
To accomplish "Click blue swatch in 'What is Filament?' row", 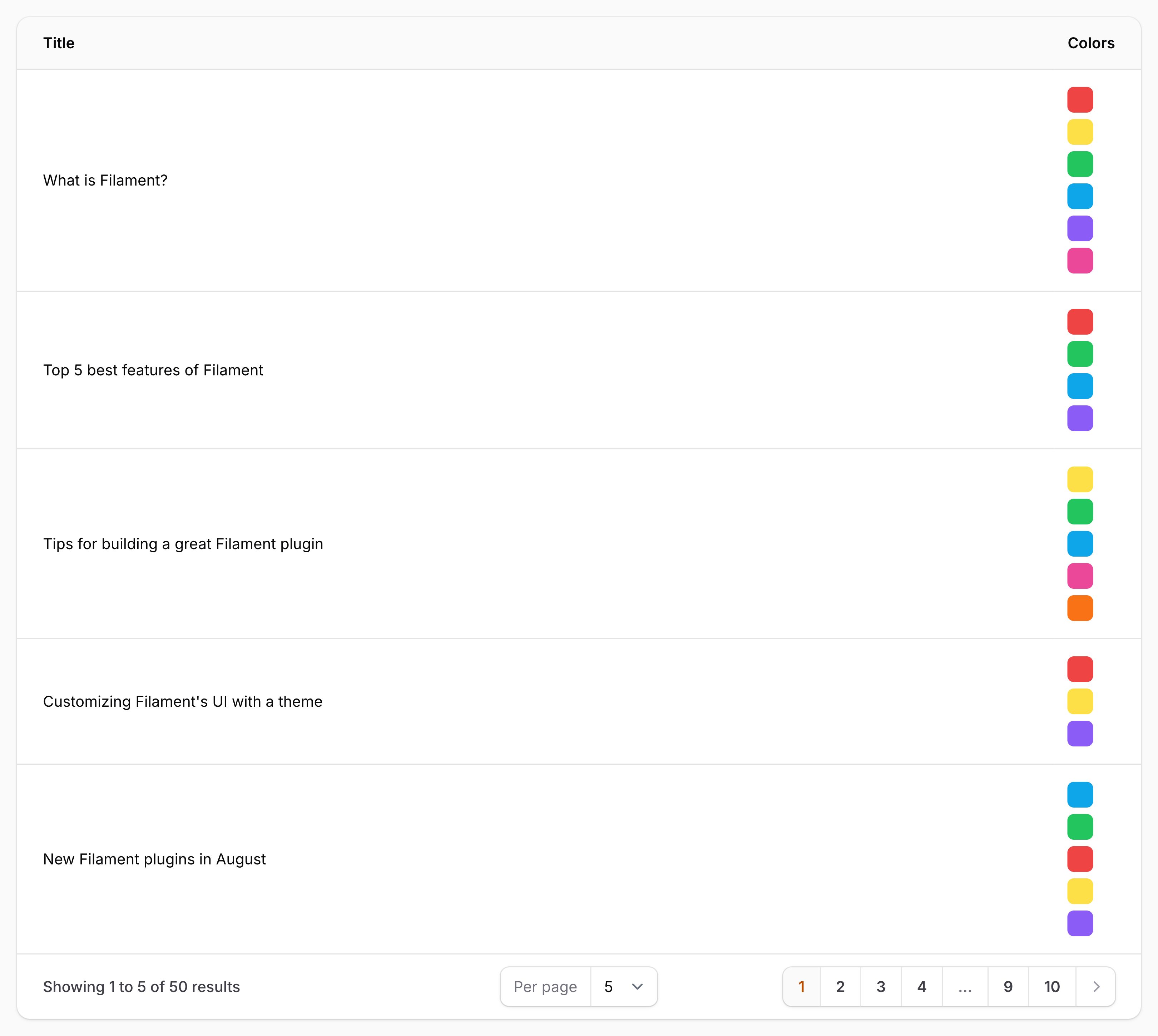I will [x=1080, y=196].
